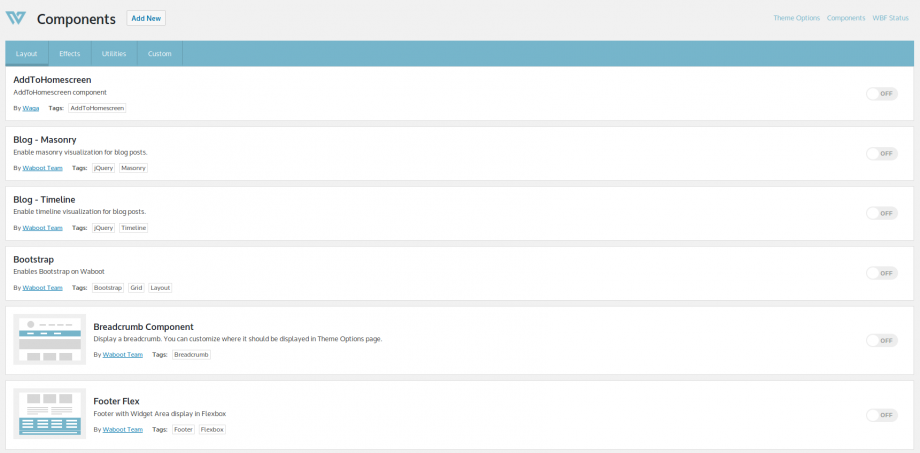Click 'Display a breadcrumb' description text
This screenshot has width=920, height=453.
(238, 339)
